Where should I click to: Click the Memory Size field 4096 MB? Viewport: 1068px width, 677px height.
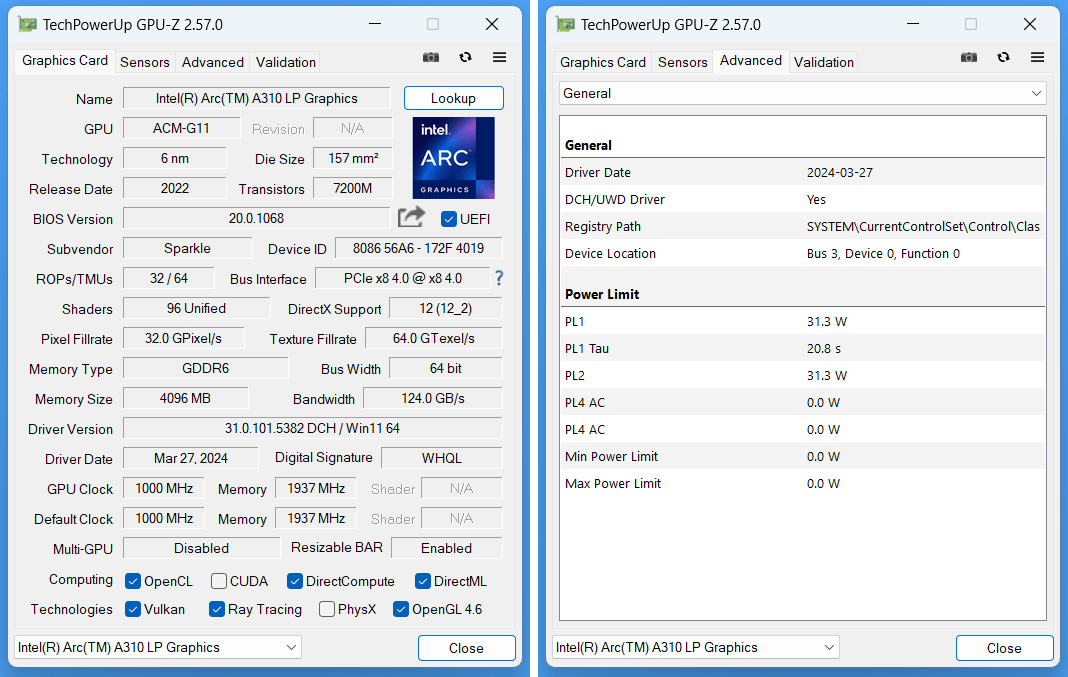[x=185, y=398]
